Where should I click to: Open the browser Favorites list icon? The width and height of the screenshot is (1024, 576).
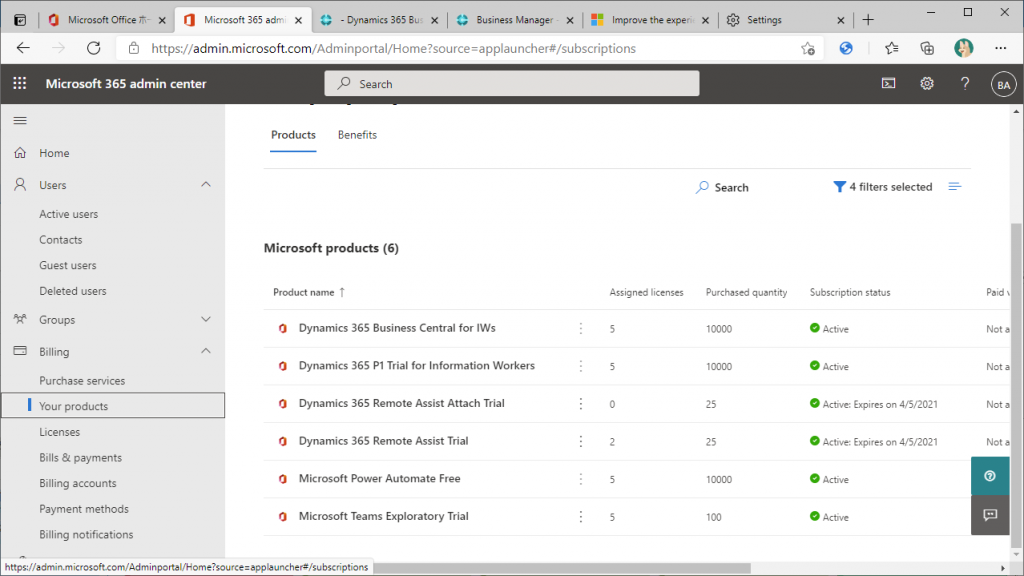pos(891,48)
